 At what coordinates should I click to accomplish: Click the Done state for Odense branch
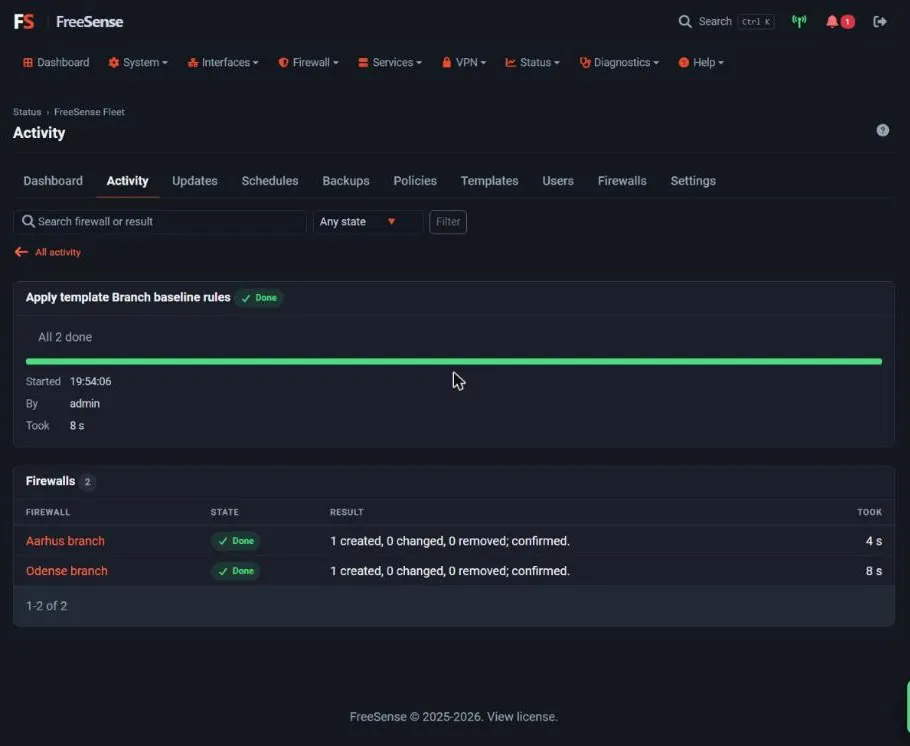[236, 571]
